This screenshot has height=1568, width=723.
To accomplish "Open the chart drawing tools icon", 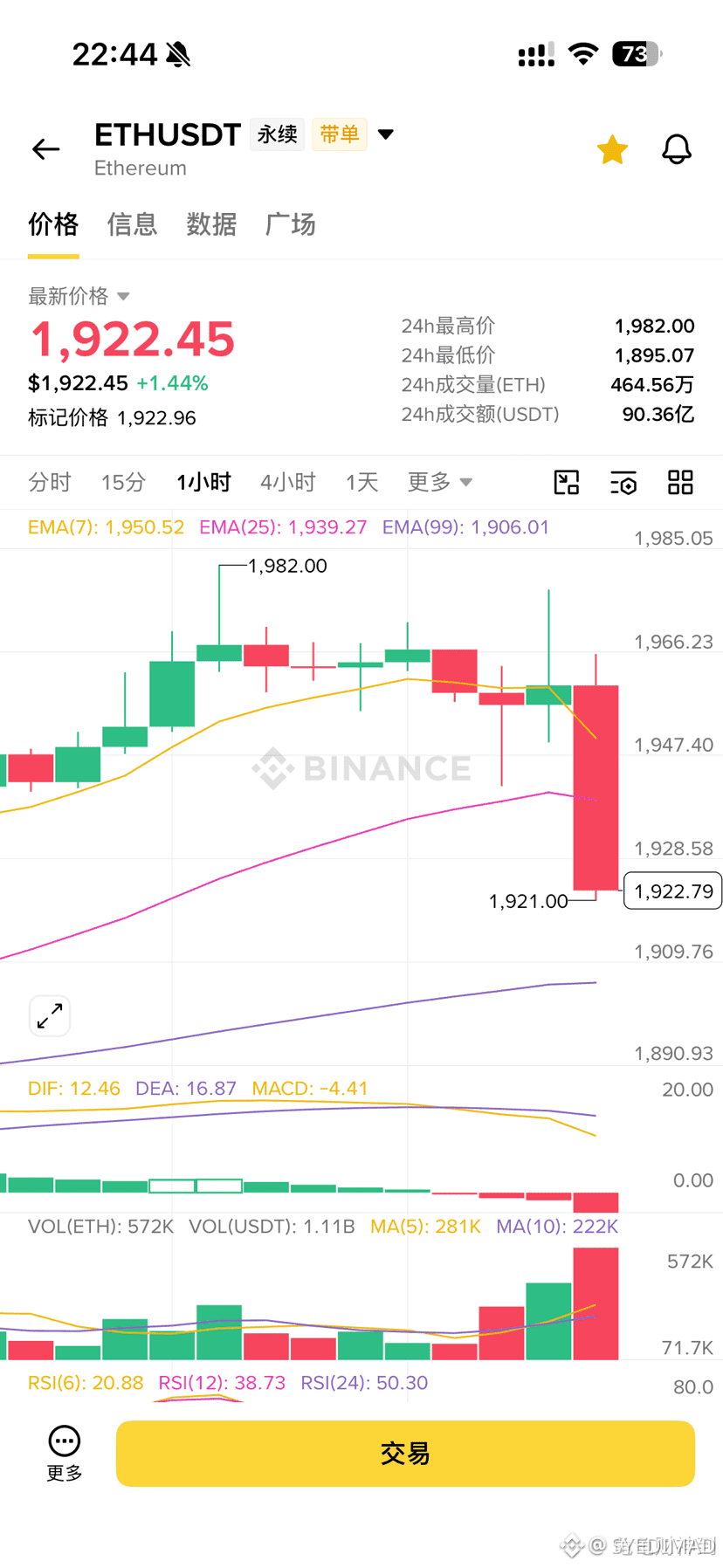I will (x=567, y=482).
